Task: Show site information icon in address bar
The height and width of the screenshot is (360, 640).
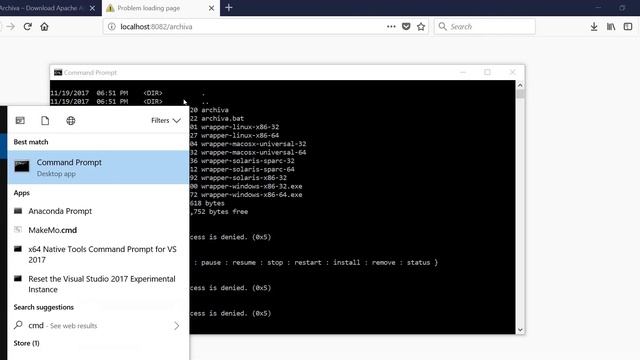Action: point(111,27)
